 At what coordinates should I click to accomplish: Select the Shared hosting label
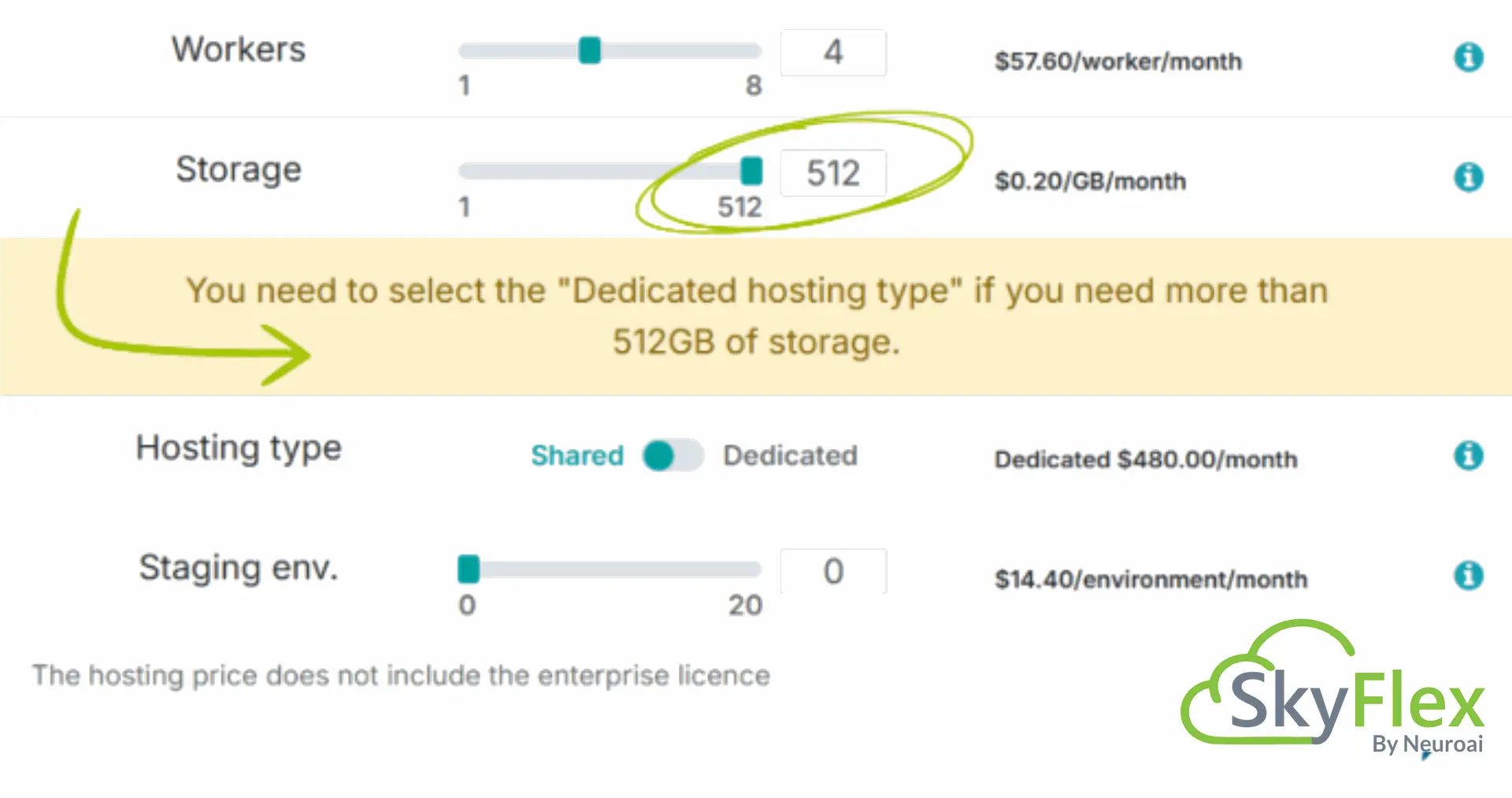click(576, 455)
